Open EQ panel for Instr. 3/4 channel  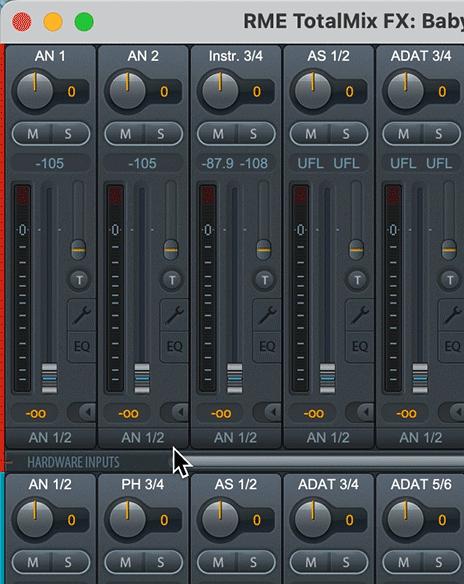pyautogui.click(x=267, y=347)
